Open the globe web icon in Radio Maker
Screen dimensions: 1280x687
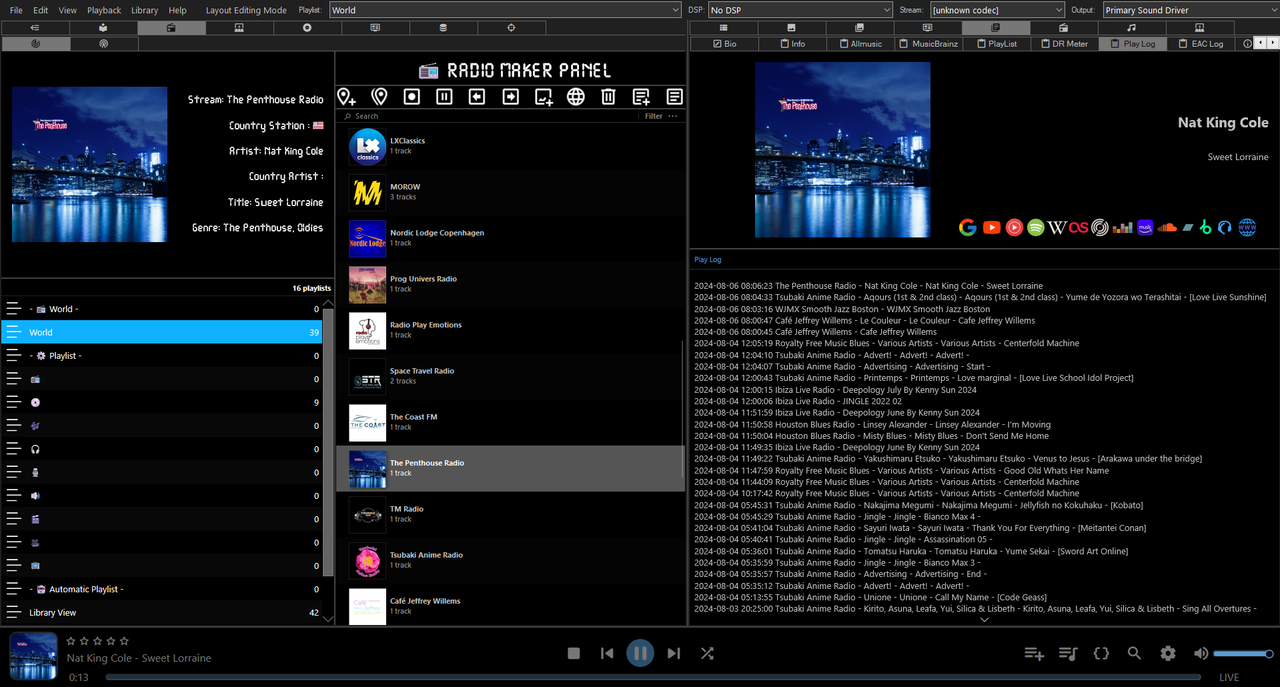(x=576, y=97)
